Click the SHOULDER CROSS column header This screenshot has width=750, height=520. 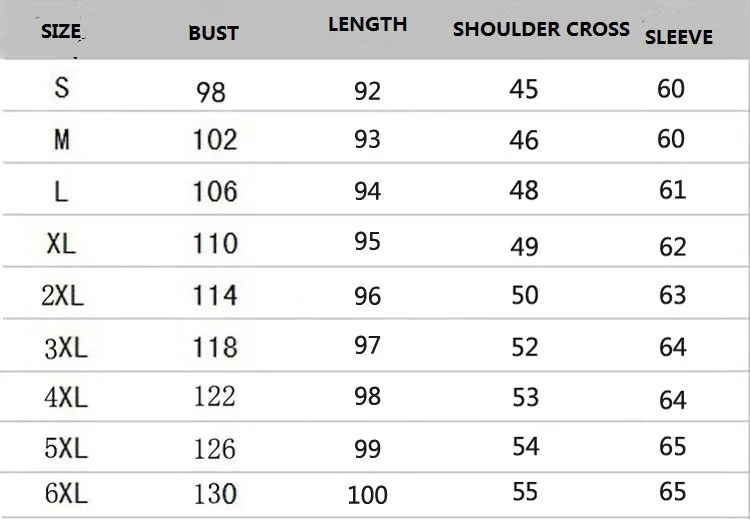tap(541, 29)
